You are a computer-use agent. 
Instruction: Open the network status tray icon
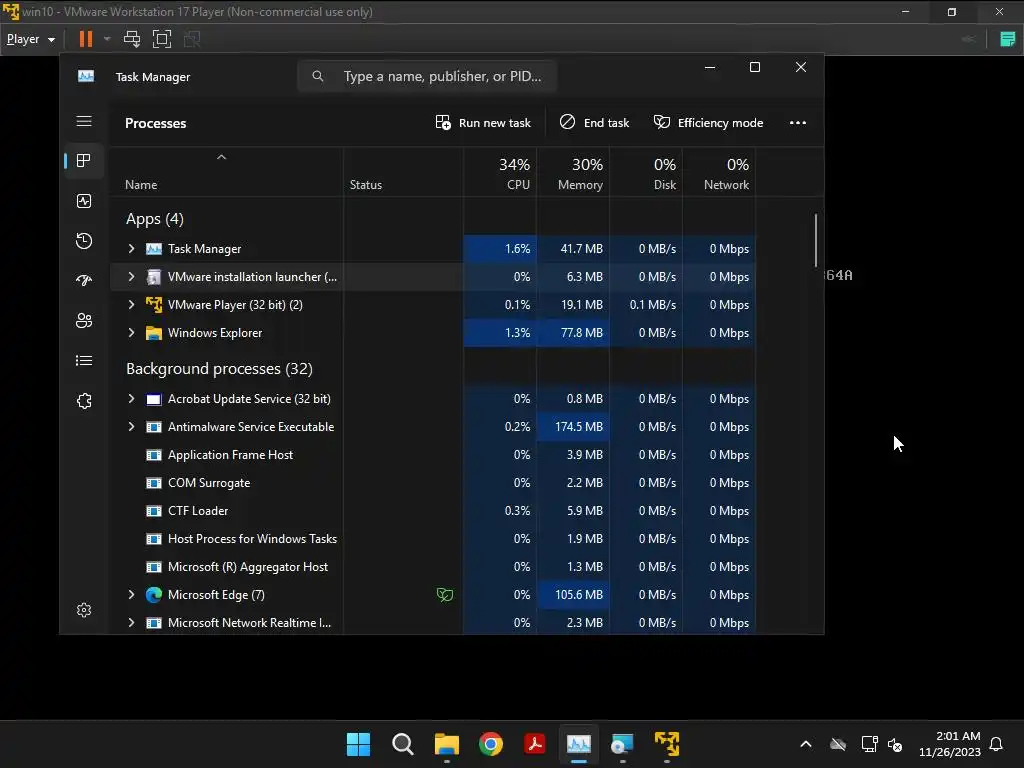(x=869, y=744)
